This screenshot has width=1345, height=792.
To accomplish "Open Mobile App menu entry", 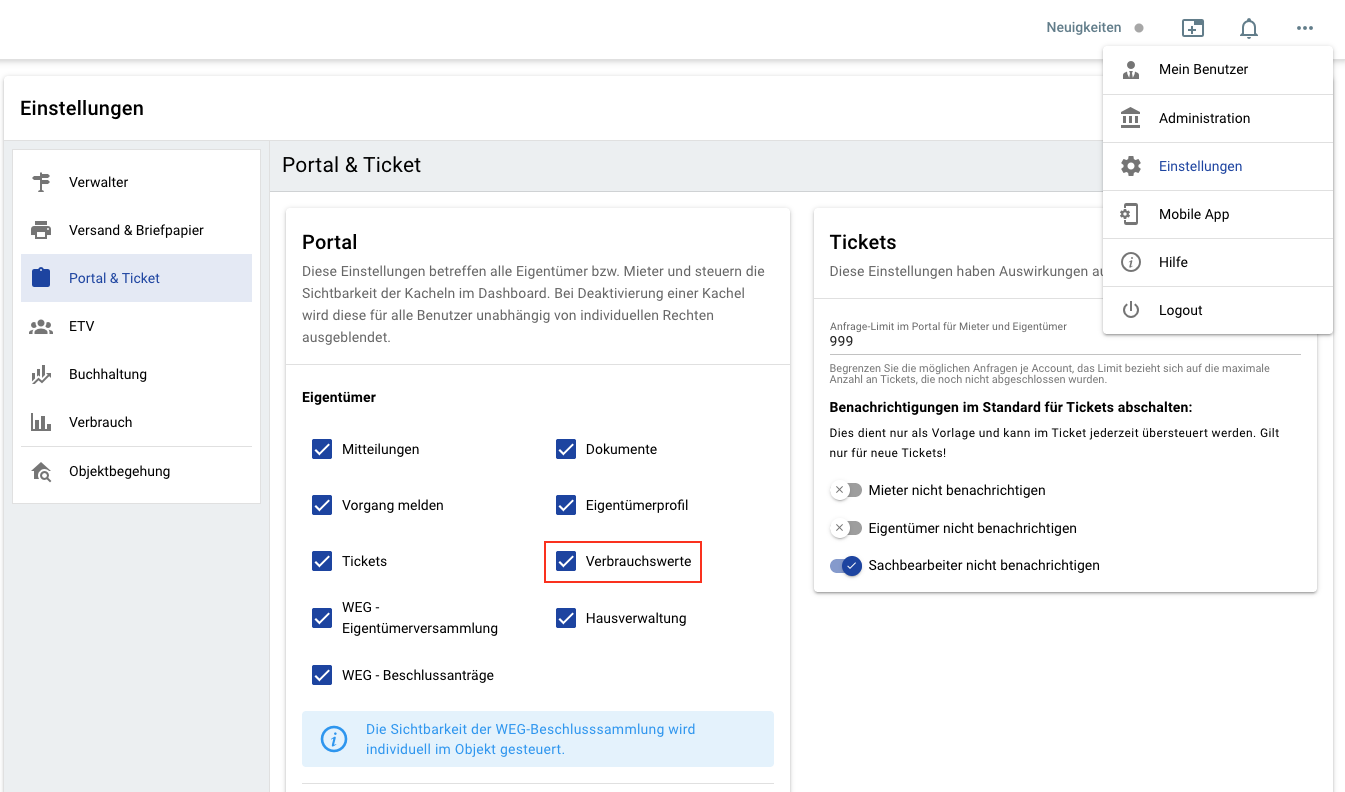I will tap(1218, 214).
